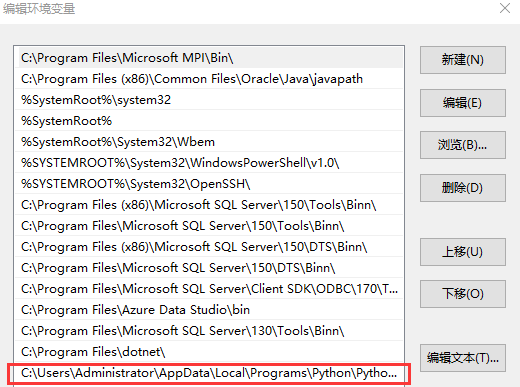Screen dimensions: 520x387
Task: Move entry down with 下移(O)
Action: click(x=463, y=294)
